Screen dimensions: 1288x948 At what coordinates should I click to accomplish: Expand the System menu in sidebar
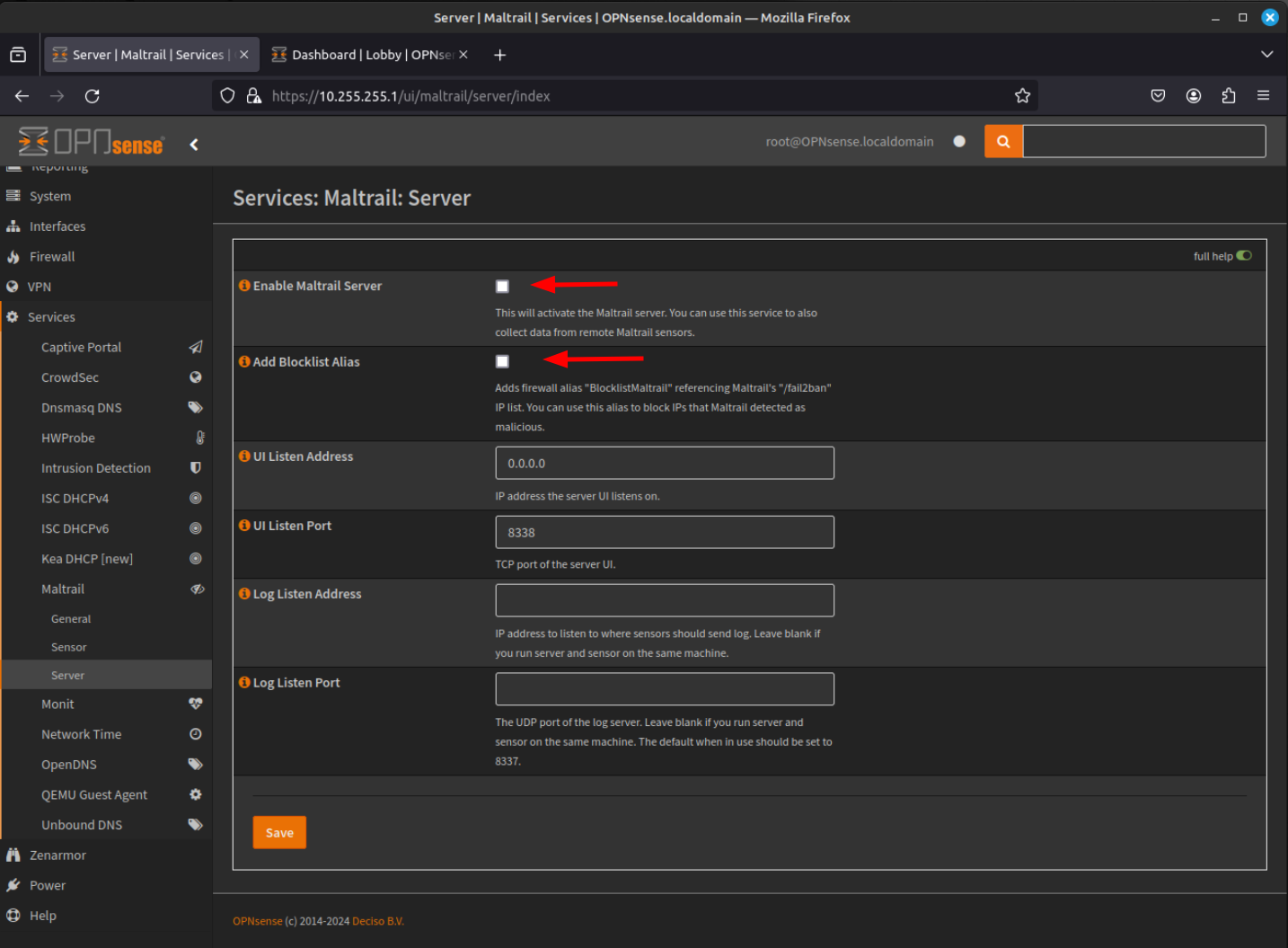coord(106,196)
